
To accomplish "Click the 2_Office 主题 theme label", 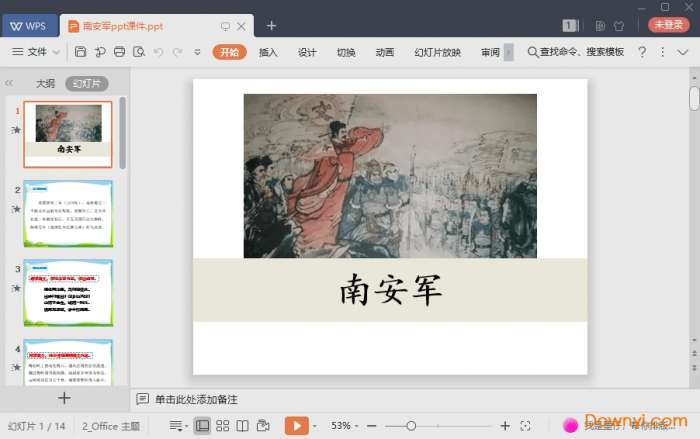I will point(111,426).
